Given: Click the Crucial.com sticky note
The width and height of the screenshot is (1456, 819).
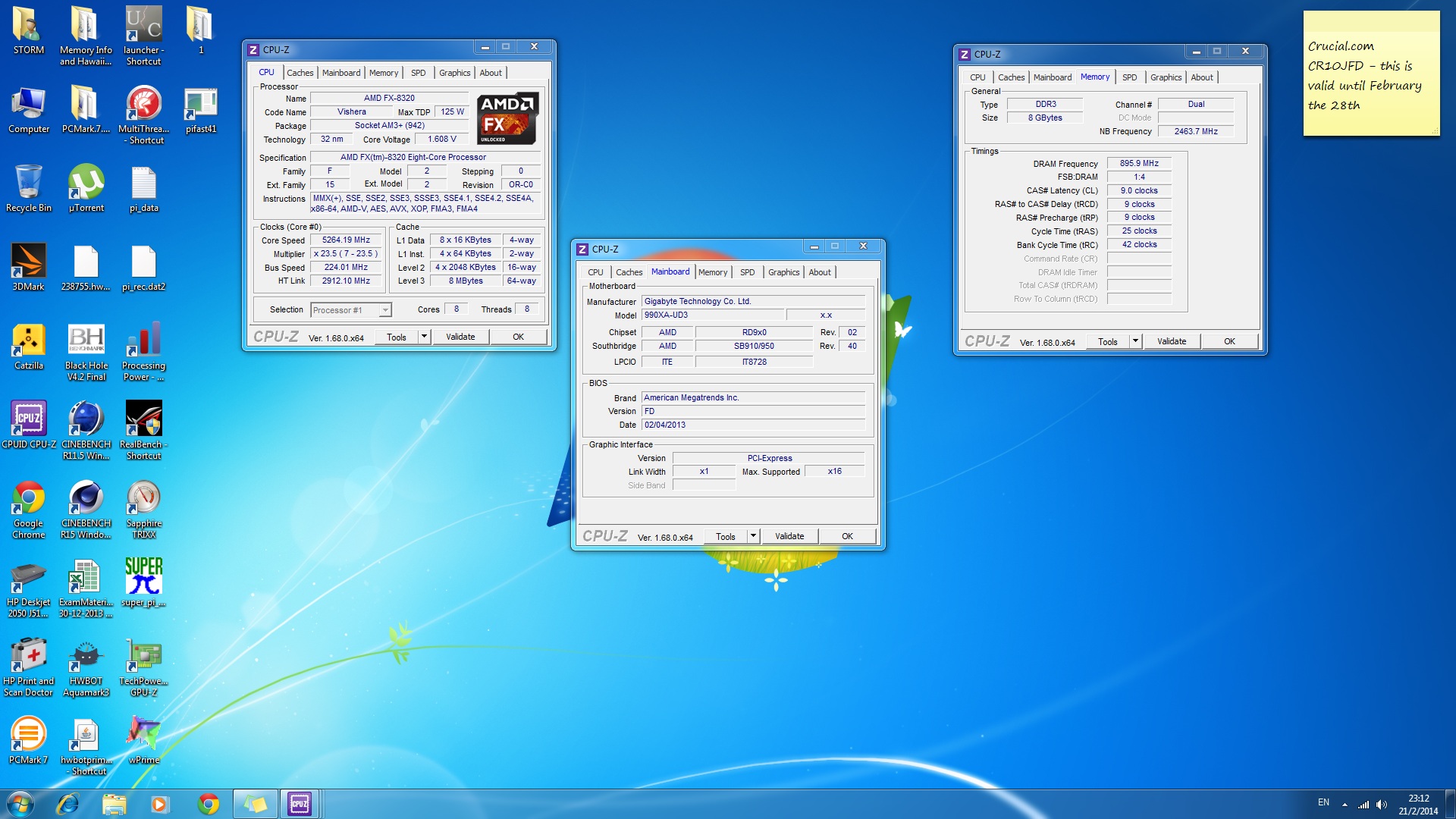Looking at the screenshot, I should tap(1371, 74).
